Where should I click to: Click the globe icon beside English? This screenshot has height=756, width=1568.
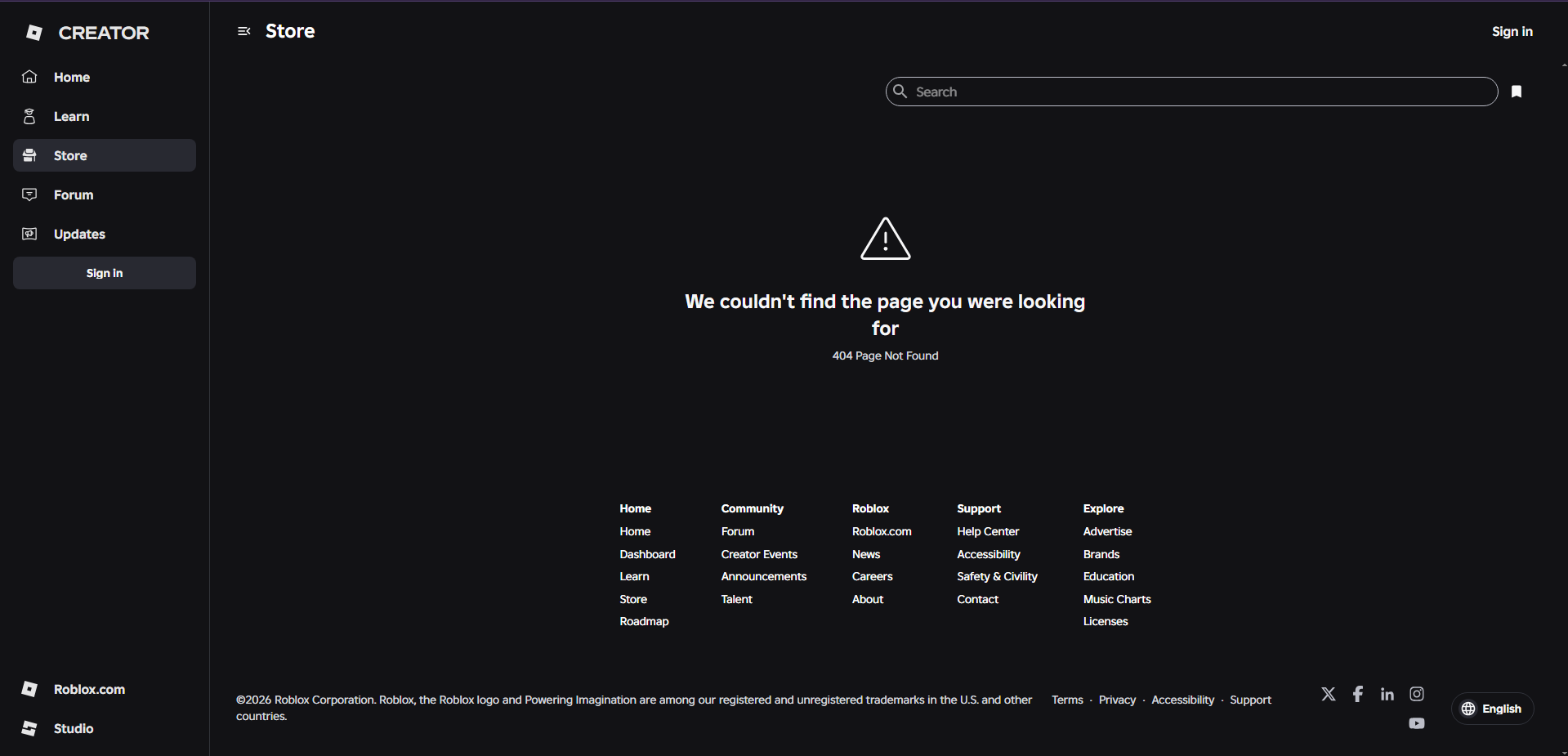point(1468,709)
